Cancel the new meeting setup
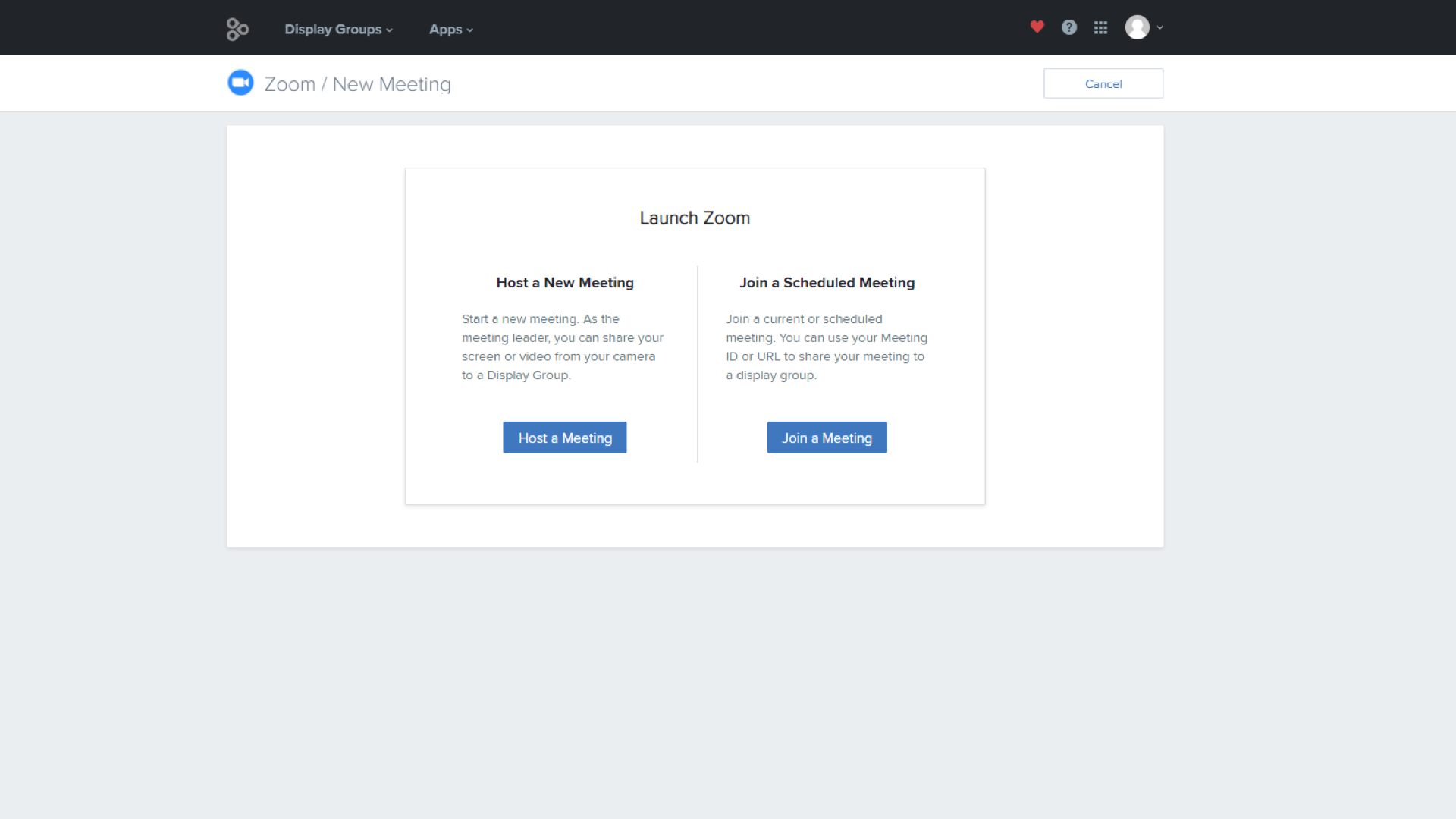The image size is (1456, 819). click(1103, 83)
